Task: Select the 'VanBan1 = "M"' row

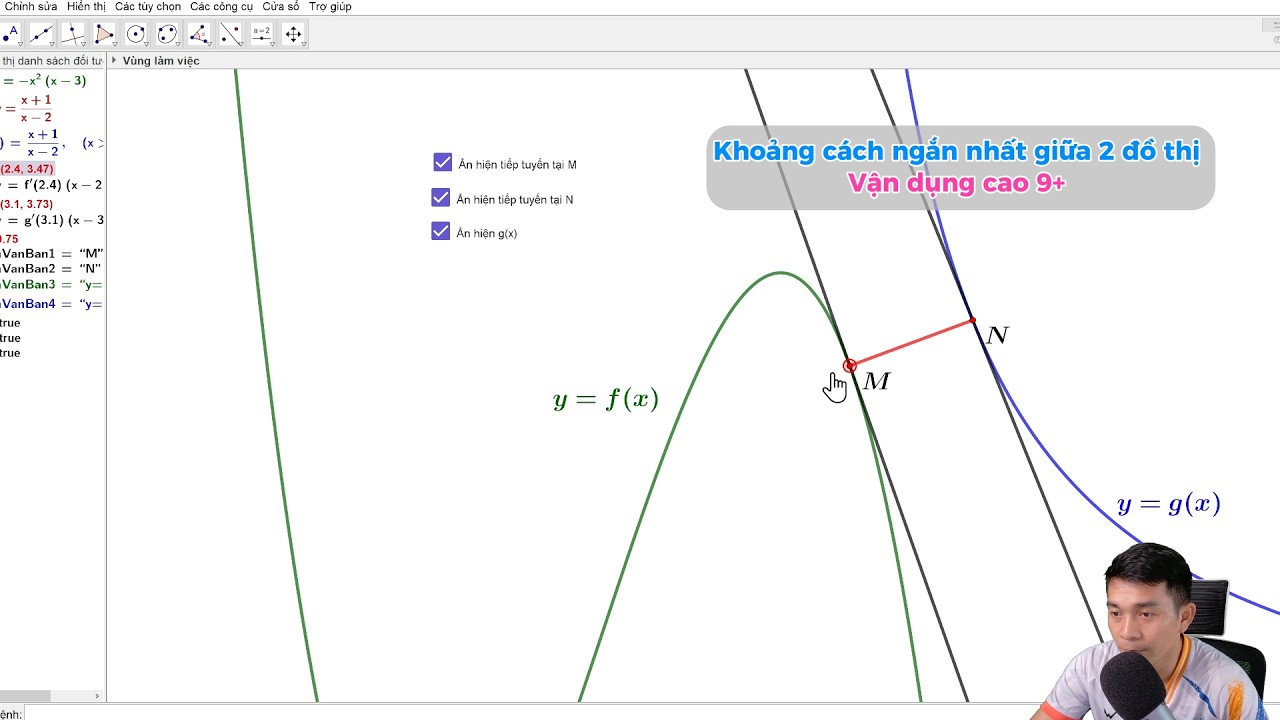Action: (52, 253)
